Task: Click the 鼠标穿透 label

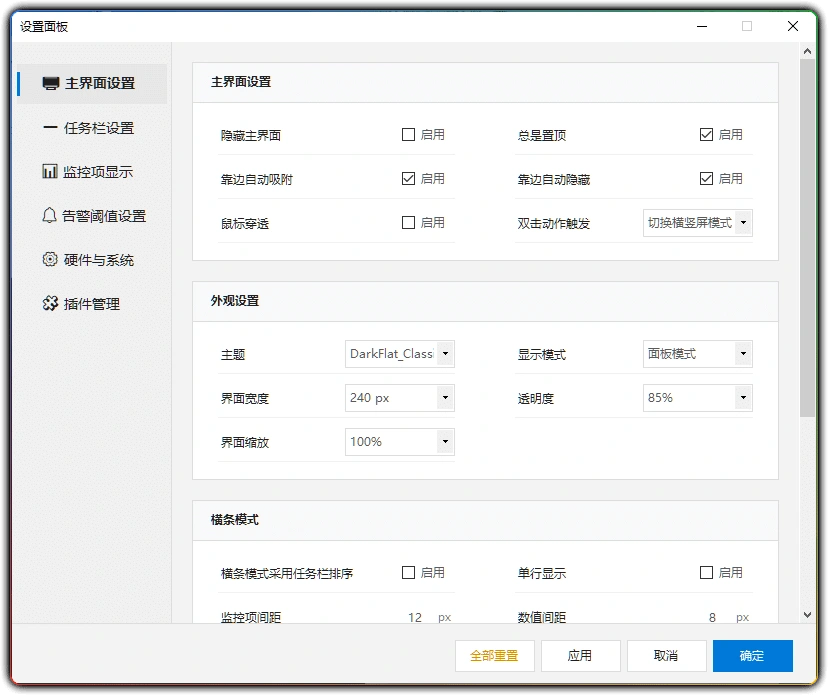Action: [x=245, y=224]
